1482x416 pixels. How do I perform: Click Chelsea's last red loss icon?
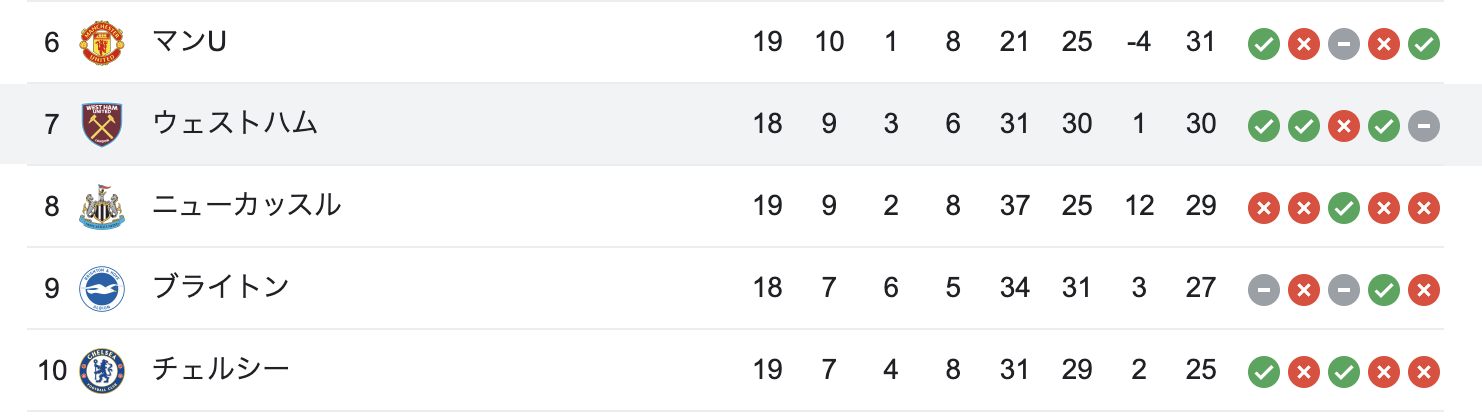tap(1423, 372)
